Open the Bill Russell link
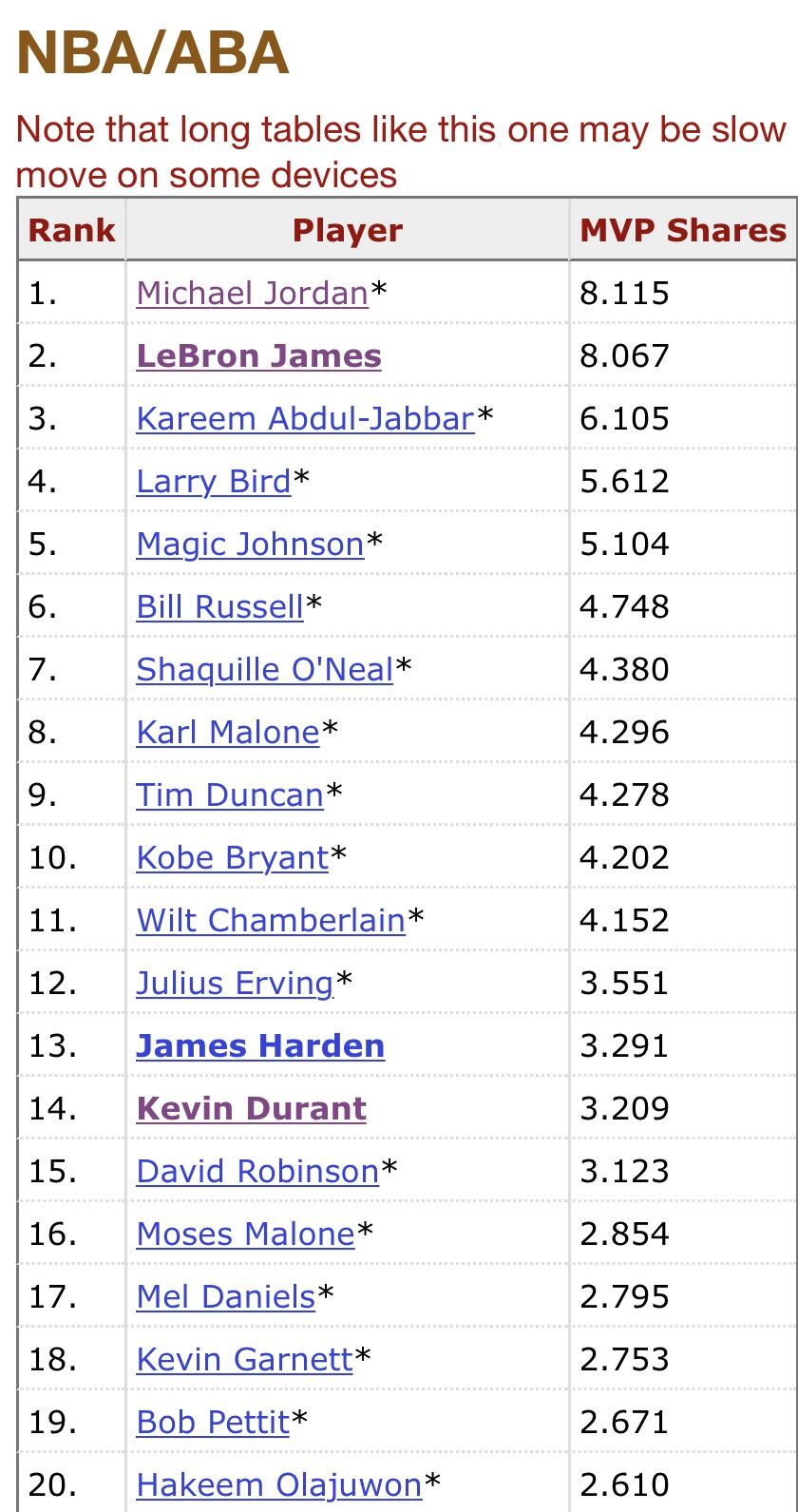Image resolution: width=798 pixels, height=1512 pixels. tap(219, 606)
